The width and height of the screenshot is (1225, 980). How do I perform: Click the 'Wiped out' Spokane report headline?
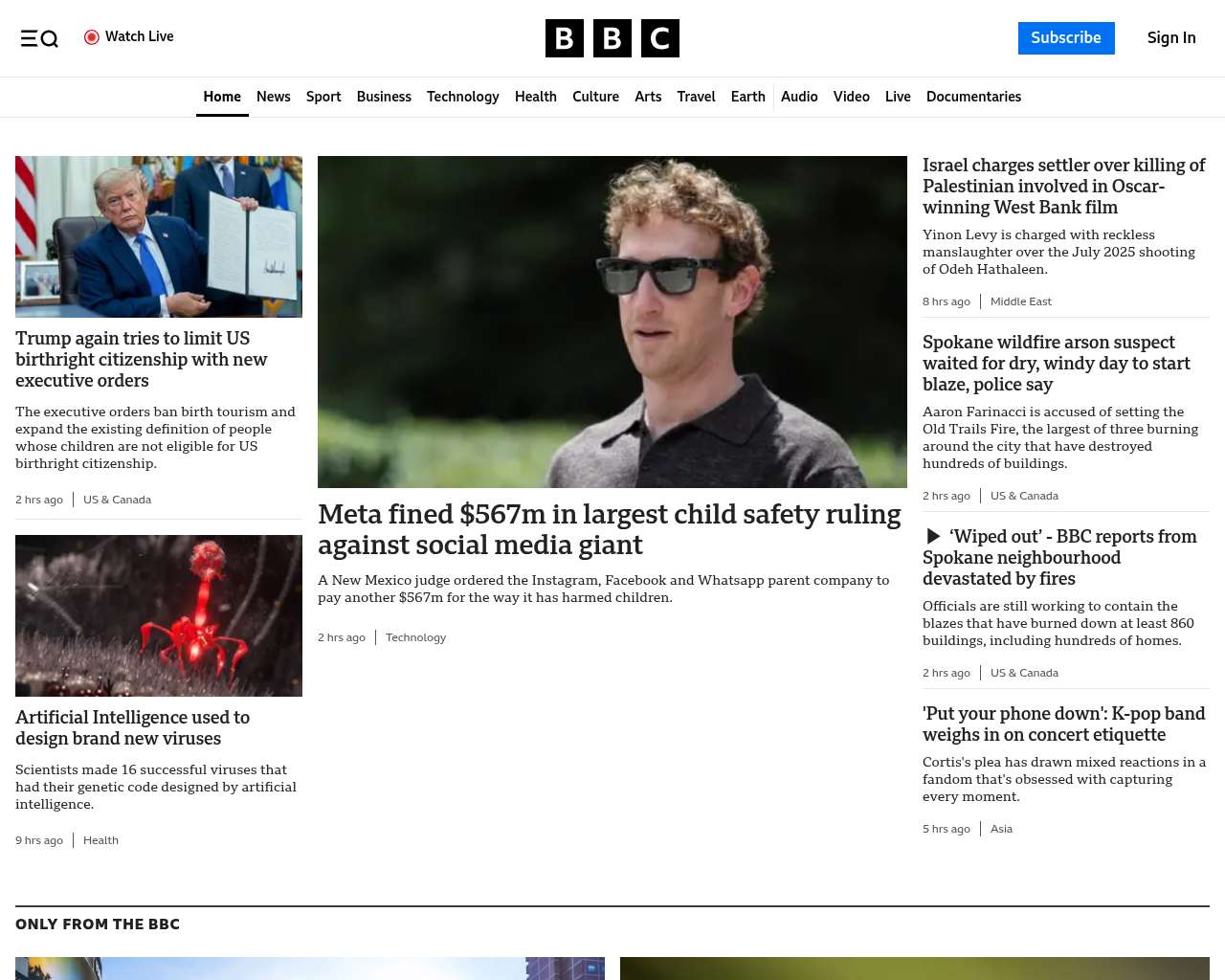pyautogui.click(x=1059, y=557)
